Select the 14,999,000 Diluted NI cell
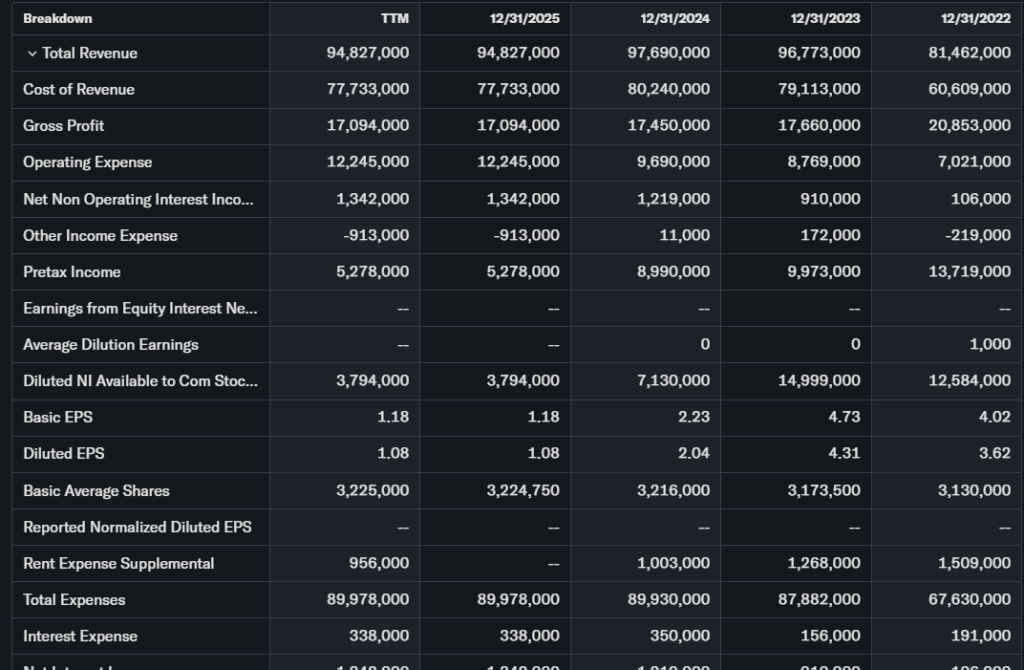The height and width of the screenshot is (670, 1024). (819, 381)
